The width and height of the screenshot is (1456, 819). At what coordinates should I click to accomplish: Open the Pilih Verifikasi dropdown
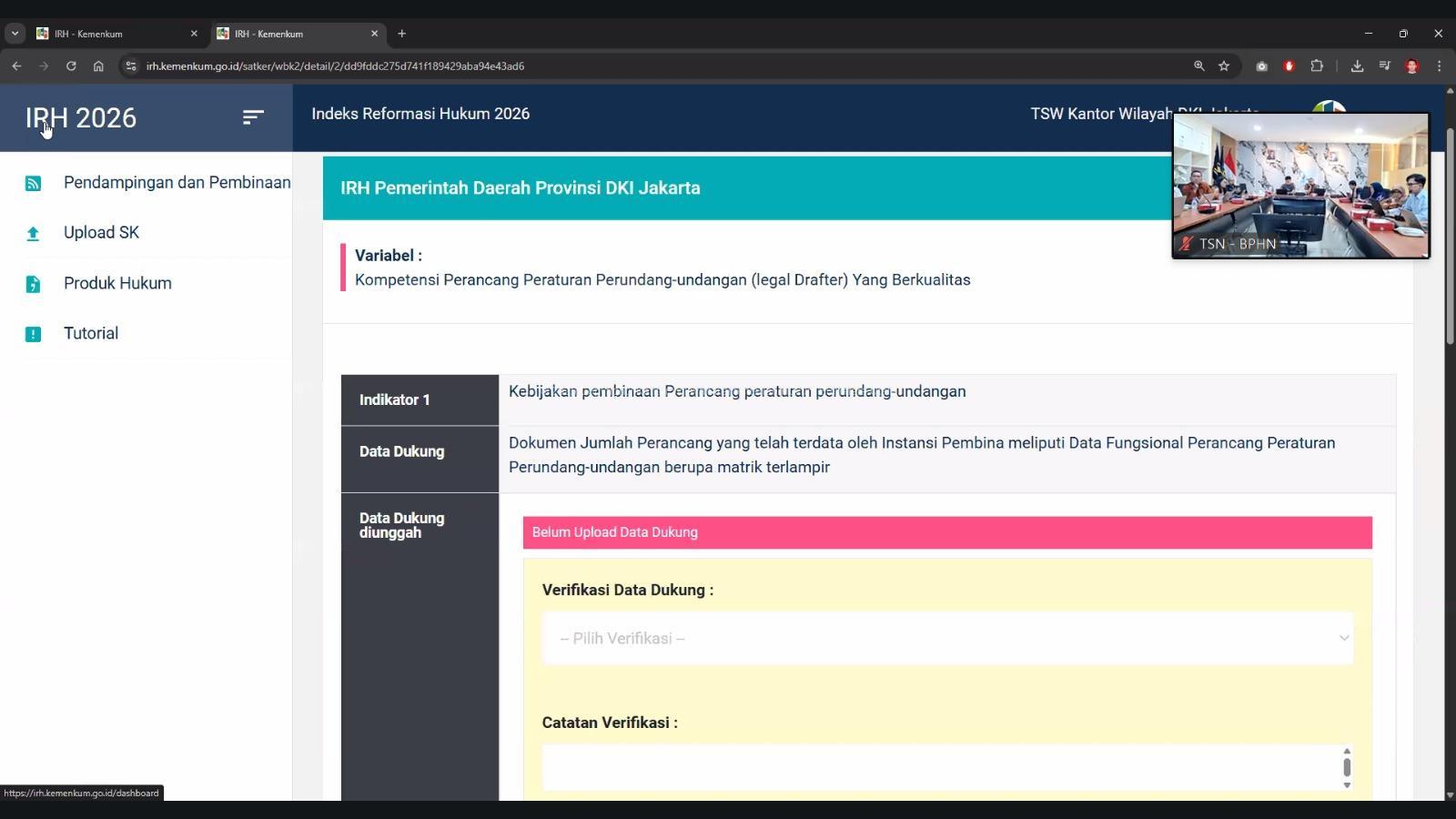947,638
